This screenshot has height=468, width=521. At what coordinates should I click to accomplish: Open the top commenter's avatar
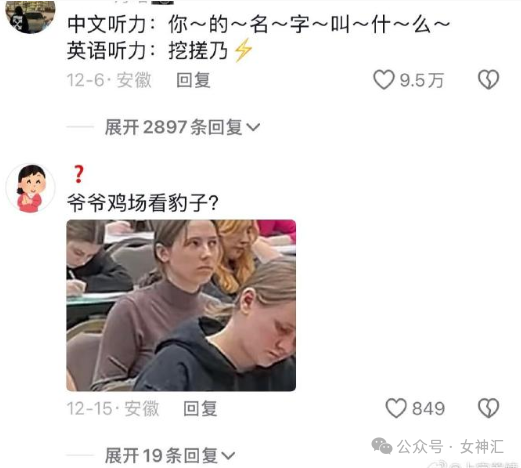(x=30, y=17)
